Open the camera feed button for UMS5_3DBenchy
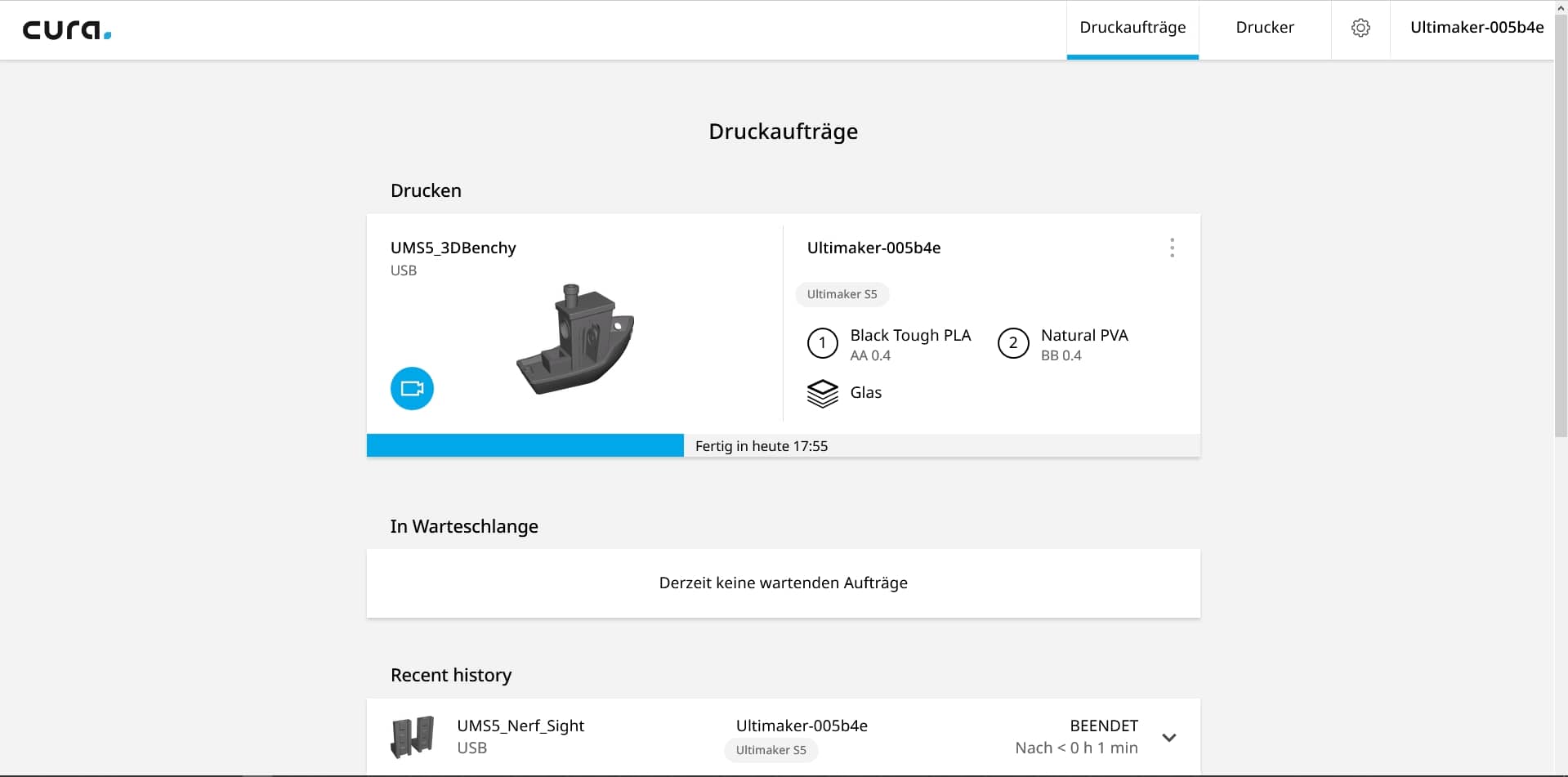The width and height of the screenshot is (1568, 777). point(412,388)
